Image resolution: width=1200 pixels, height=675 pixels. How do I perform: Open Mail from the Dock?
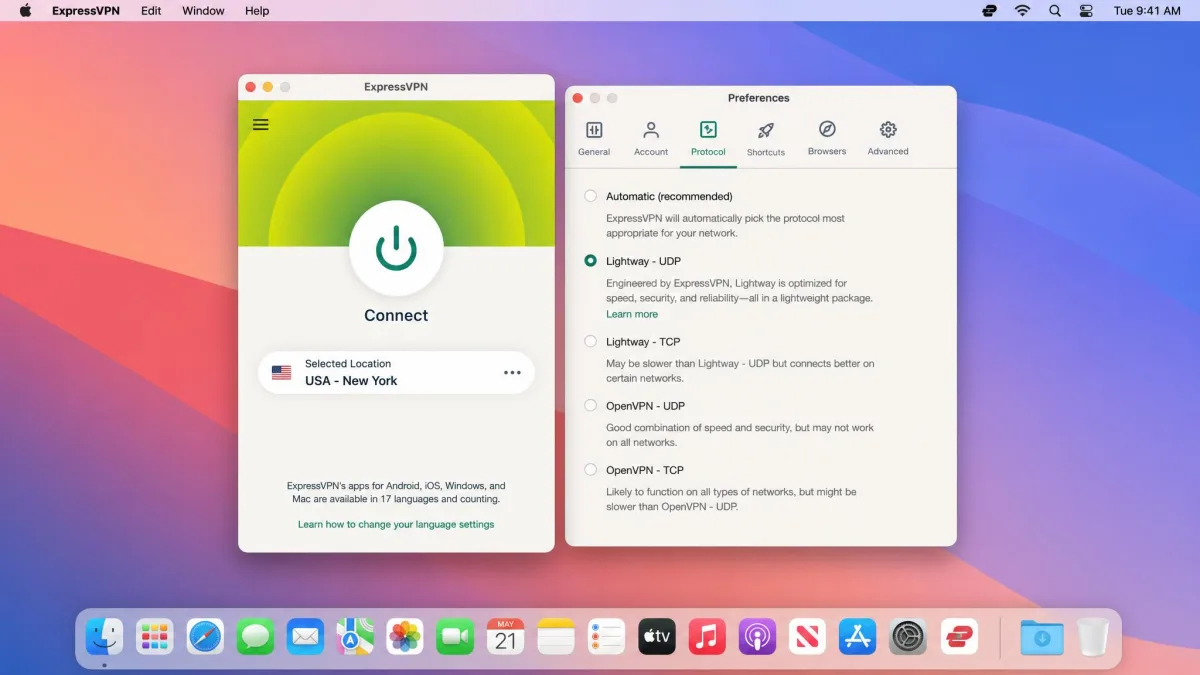point(305,637)
